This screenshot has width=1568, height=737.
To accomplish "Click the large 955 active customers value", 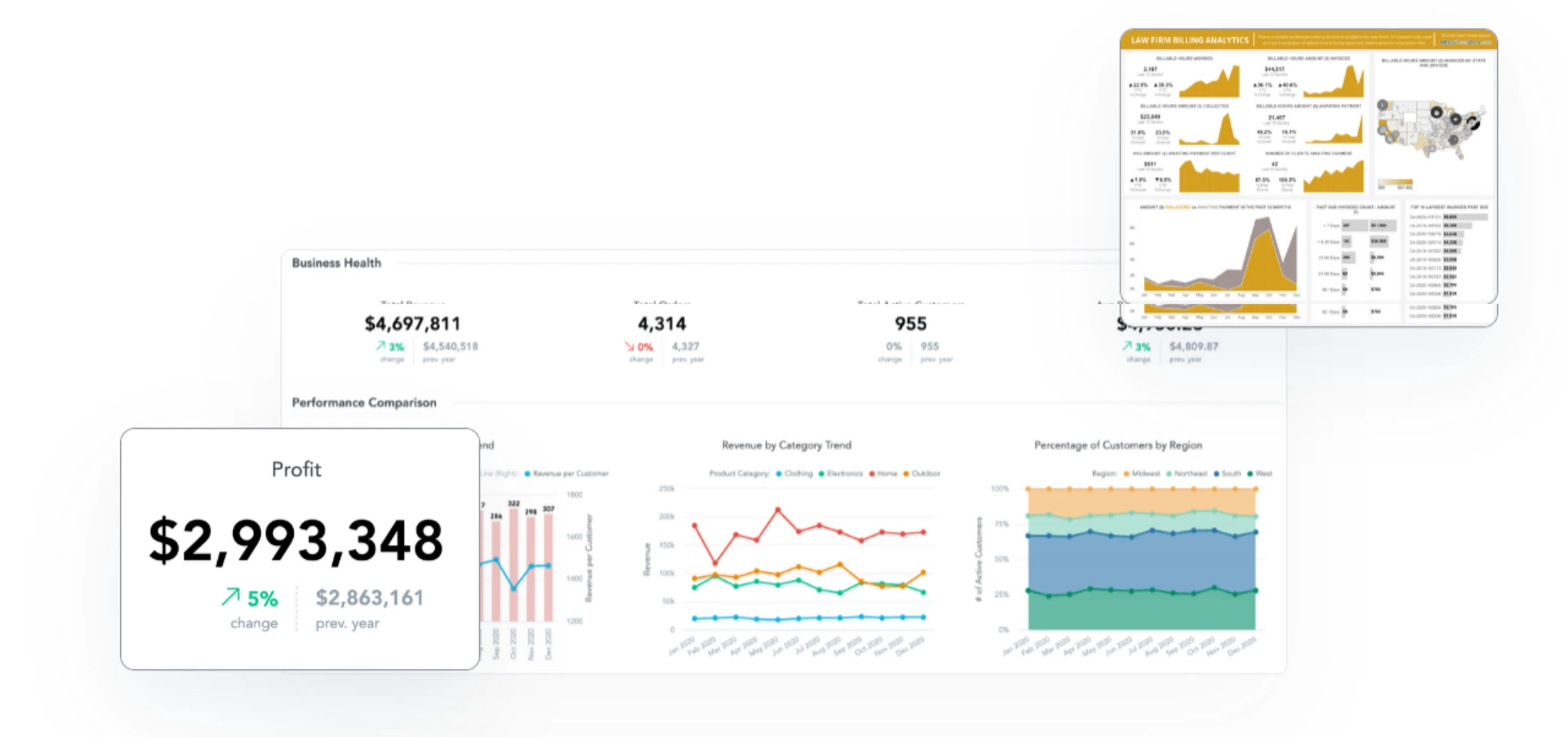I will [911, 324].
